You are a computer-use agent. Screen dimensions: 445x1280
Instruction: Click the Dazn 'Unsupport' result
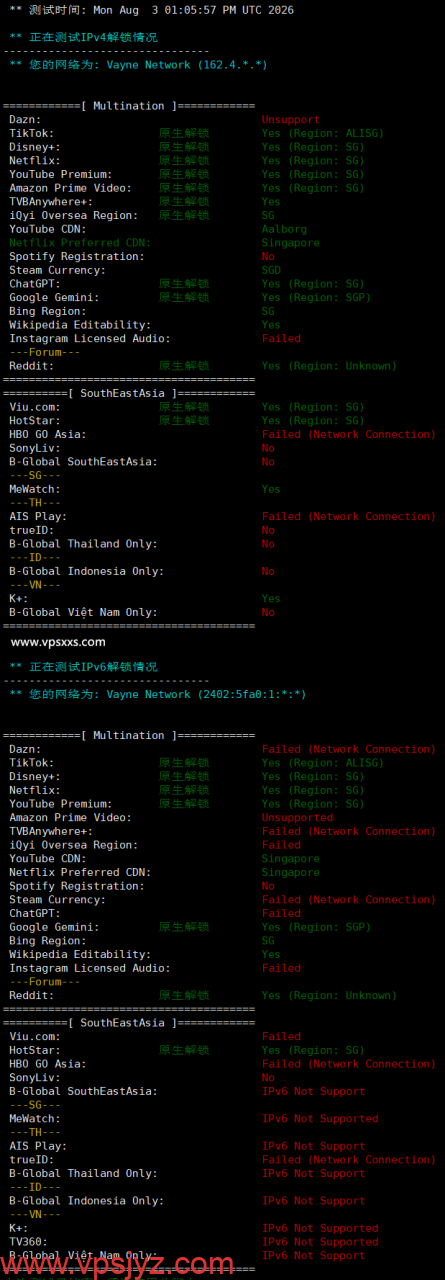(293, 119)
